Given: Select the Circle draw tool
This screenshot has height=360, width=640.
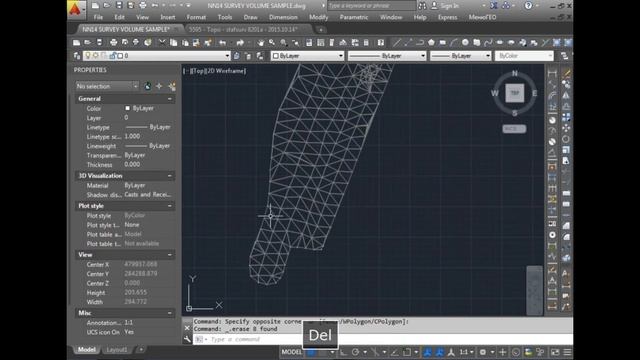Looking at the screenshot, I should point(465,42).
